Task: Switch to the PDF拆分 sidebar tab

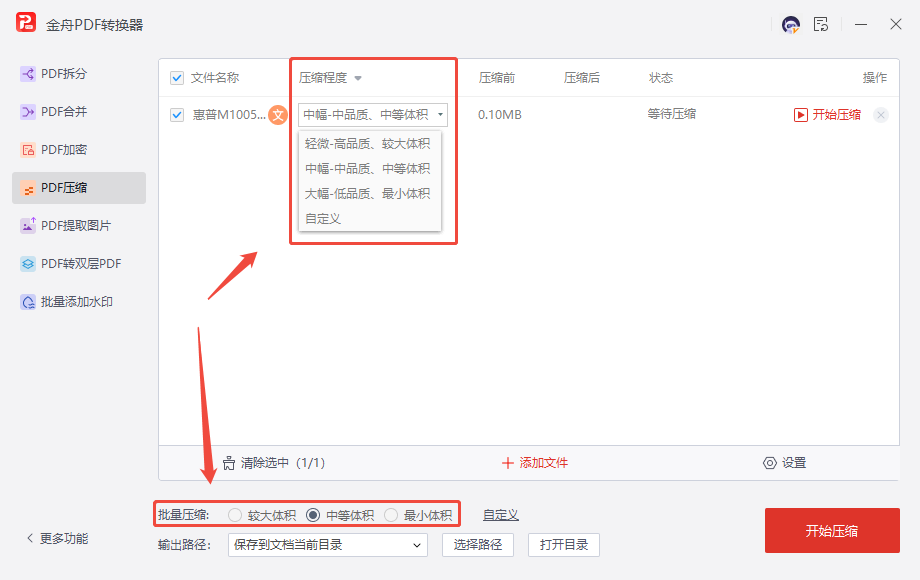Action: [x=79, y=74]
